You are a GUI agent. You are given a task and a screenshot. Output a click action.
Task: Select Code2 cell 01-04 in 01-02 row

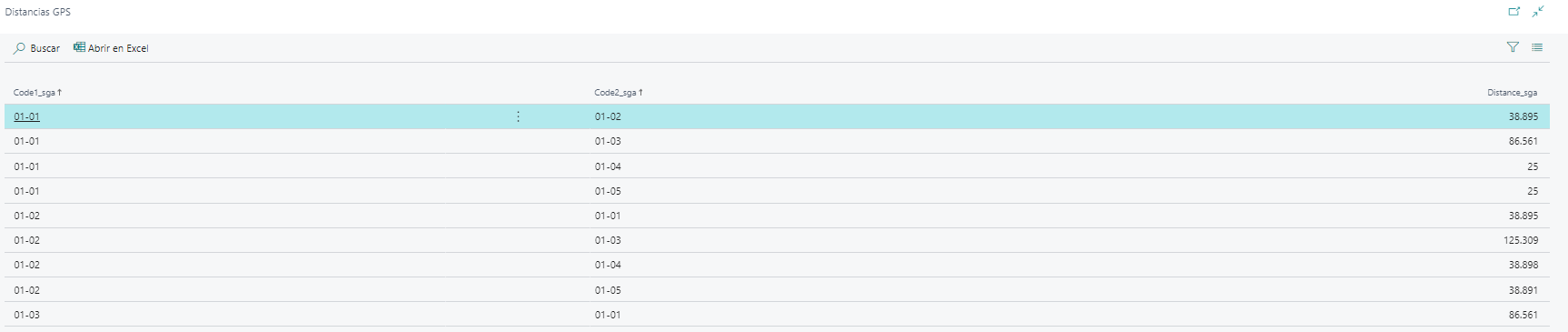[608, 265]
